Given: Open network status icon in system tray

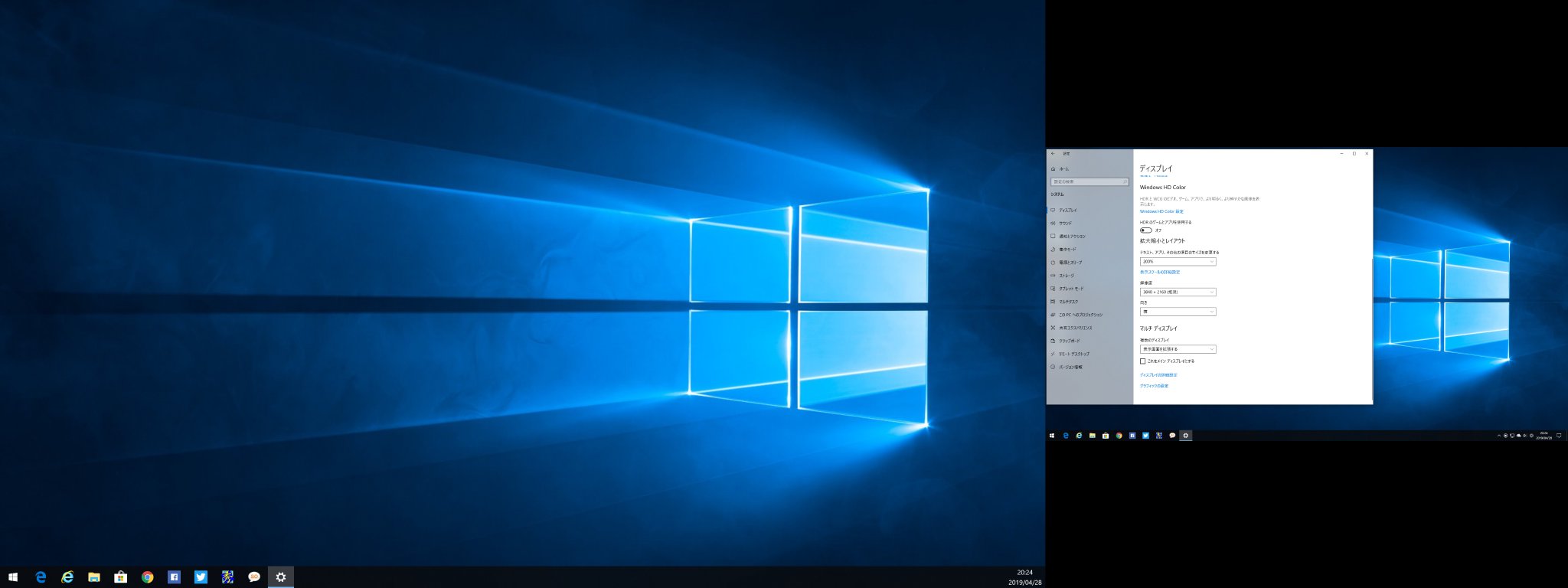Looking at the screenshot, I should (1512, 436).
